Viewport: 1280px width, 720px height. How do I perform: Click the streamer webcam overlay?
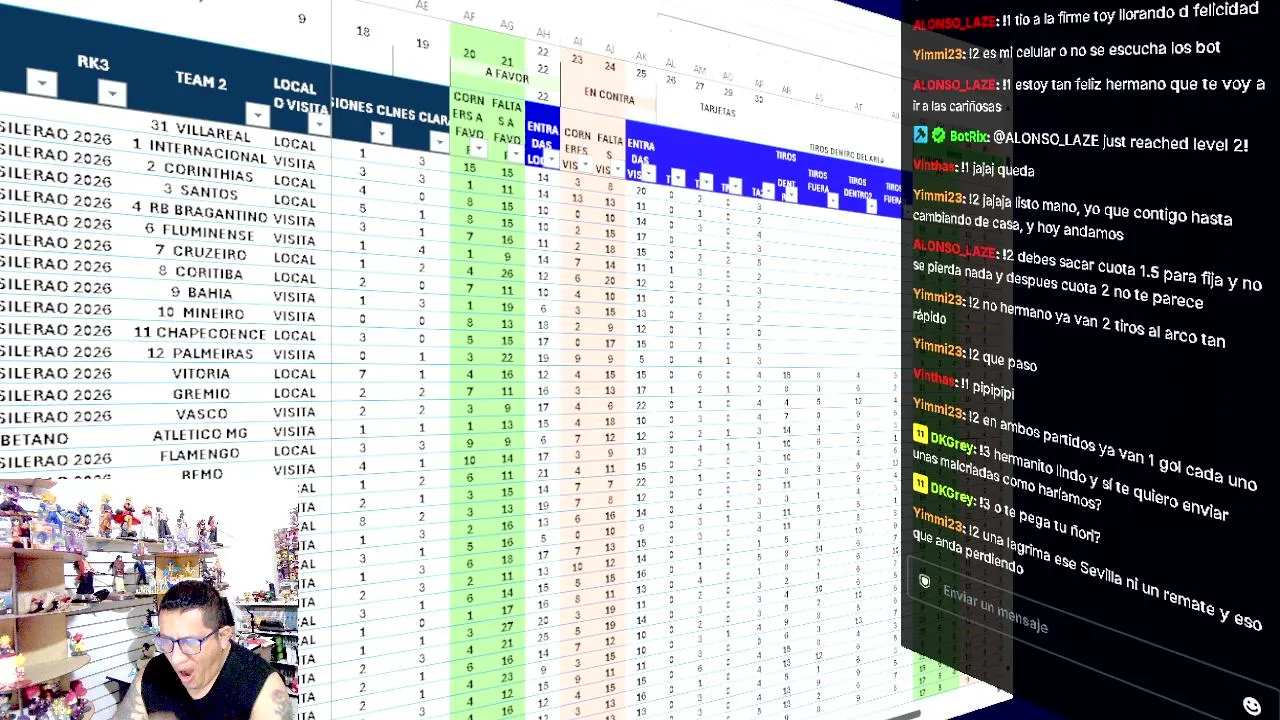[x=150, y=600]
